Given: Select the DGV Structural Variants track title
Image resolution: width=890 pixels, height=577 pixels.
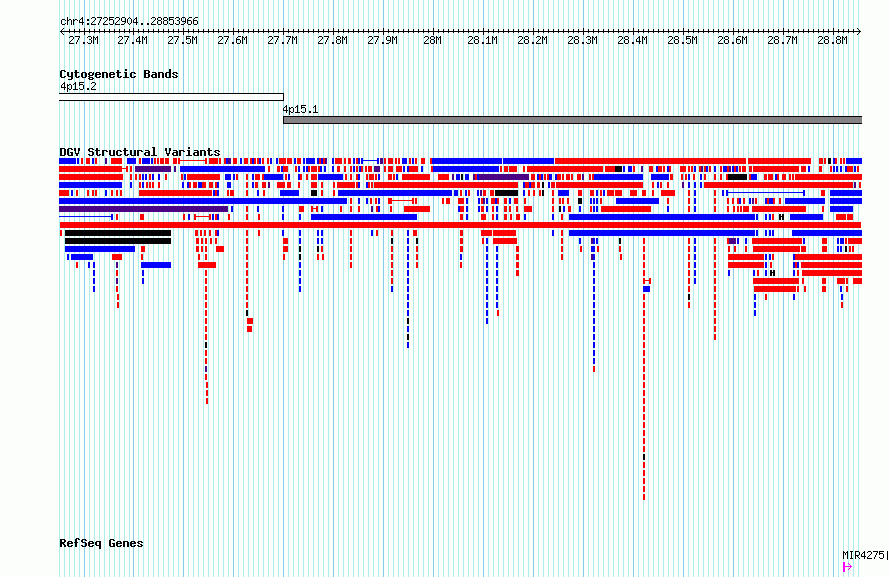Looking at the screenshot, I should tap(140, 152).
